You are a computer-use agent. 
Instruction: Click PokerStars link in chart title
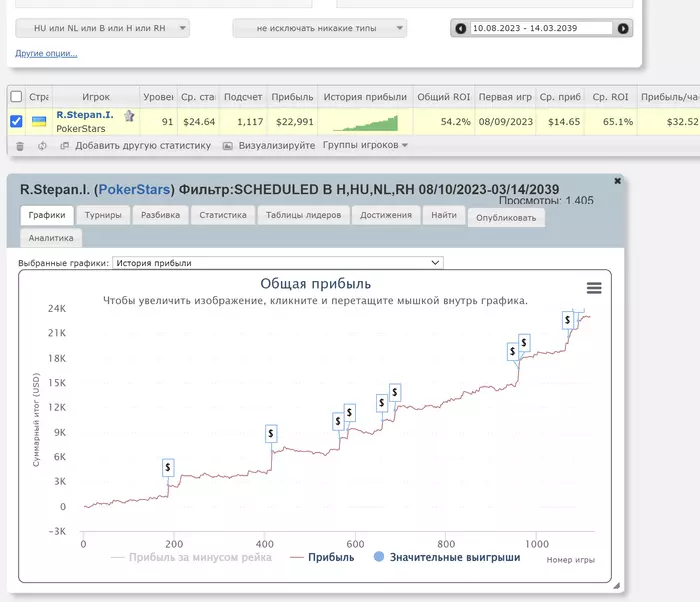[134, 189]
